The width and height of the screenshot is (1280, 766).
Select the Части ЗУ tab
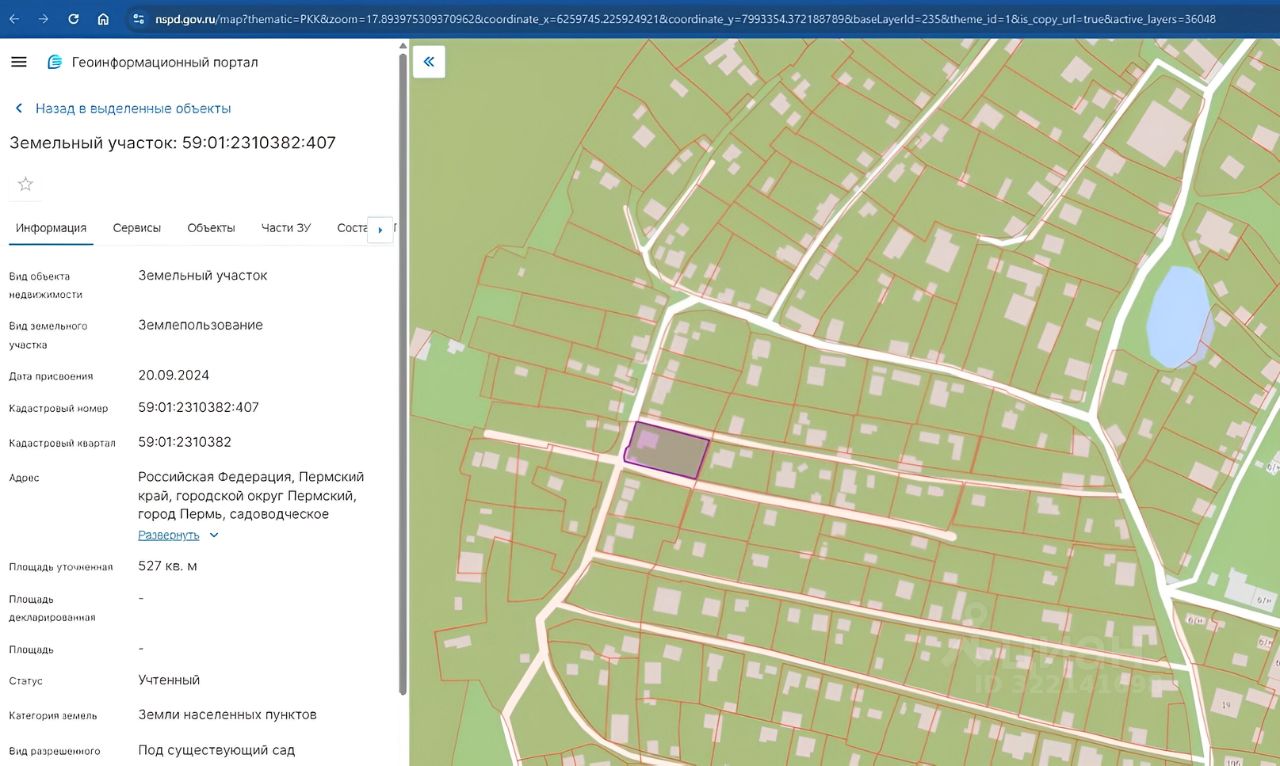tap(286, 228)
